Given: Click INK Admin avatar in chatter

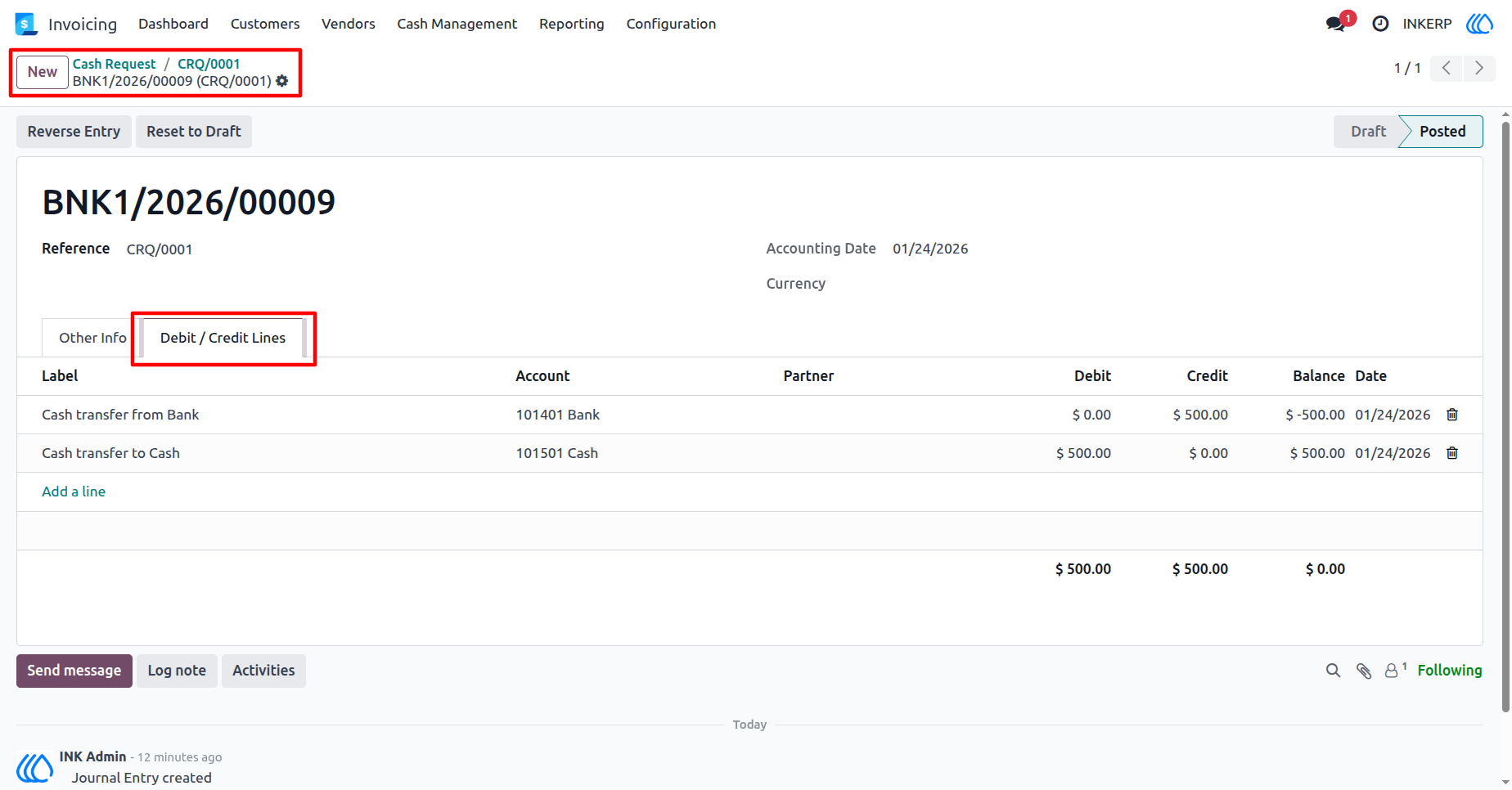Looking at the screenshot, I should tap(35, 768).
